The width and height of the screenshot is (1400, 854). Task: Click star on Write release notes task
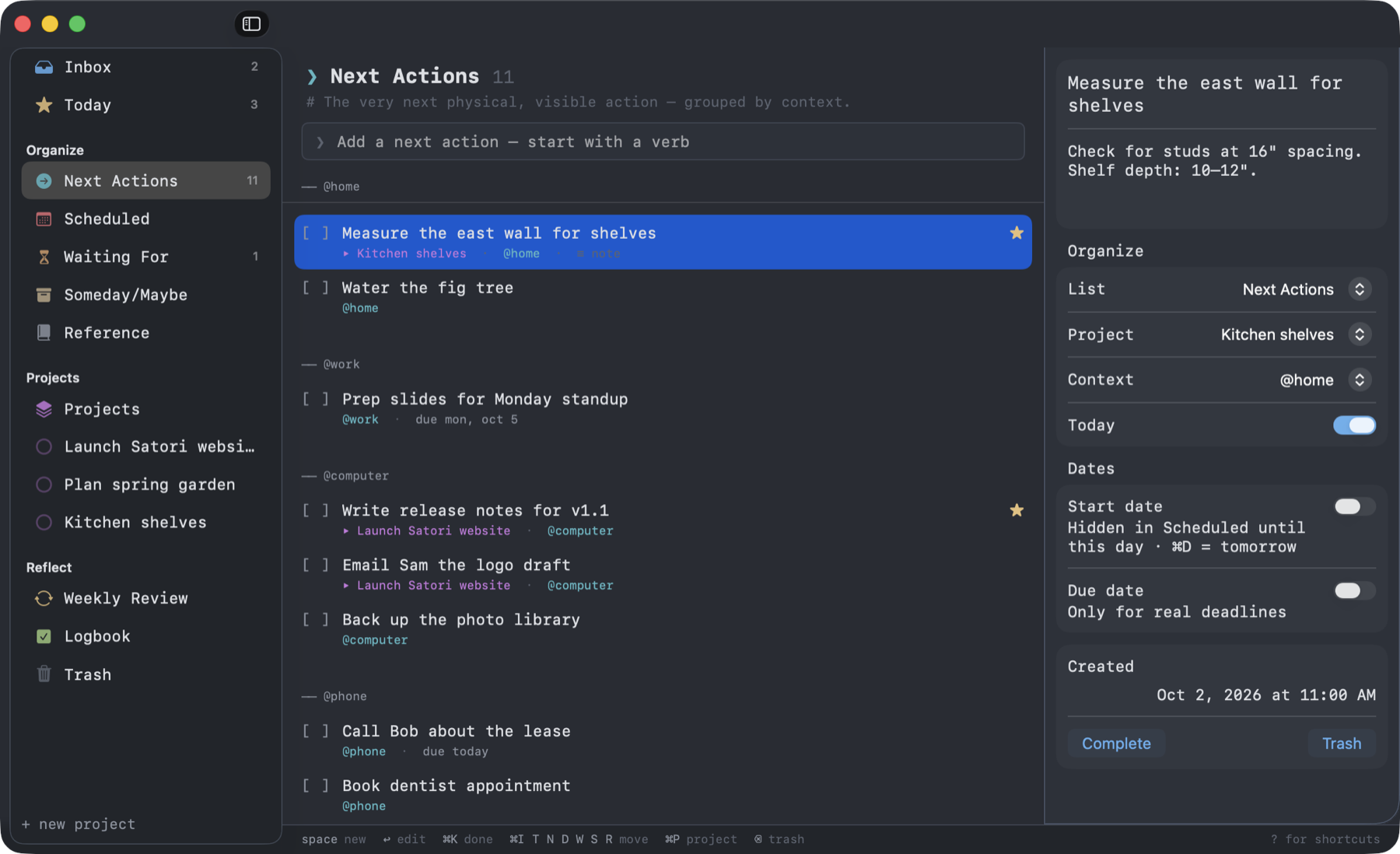[1017, 510]
